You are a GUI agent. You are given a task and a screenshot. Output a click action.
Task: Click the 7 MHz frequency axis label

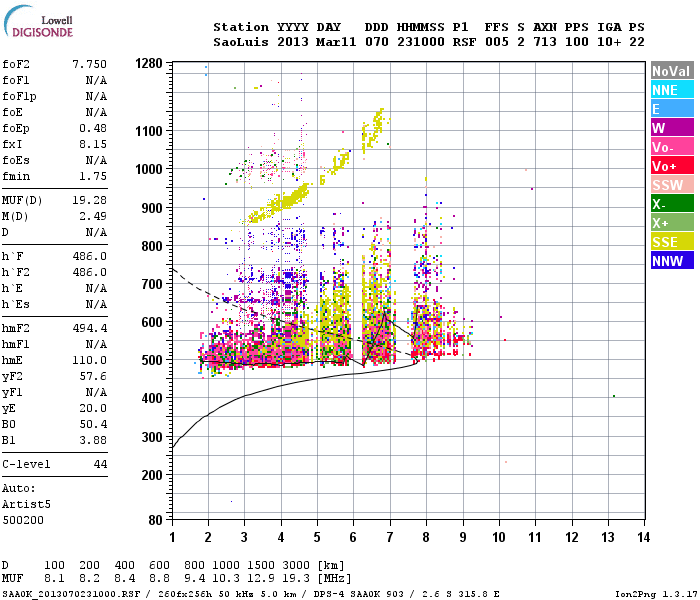(x=390, y=537)
